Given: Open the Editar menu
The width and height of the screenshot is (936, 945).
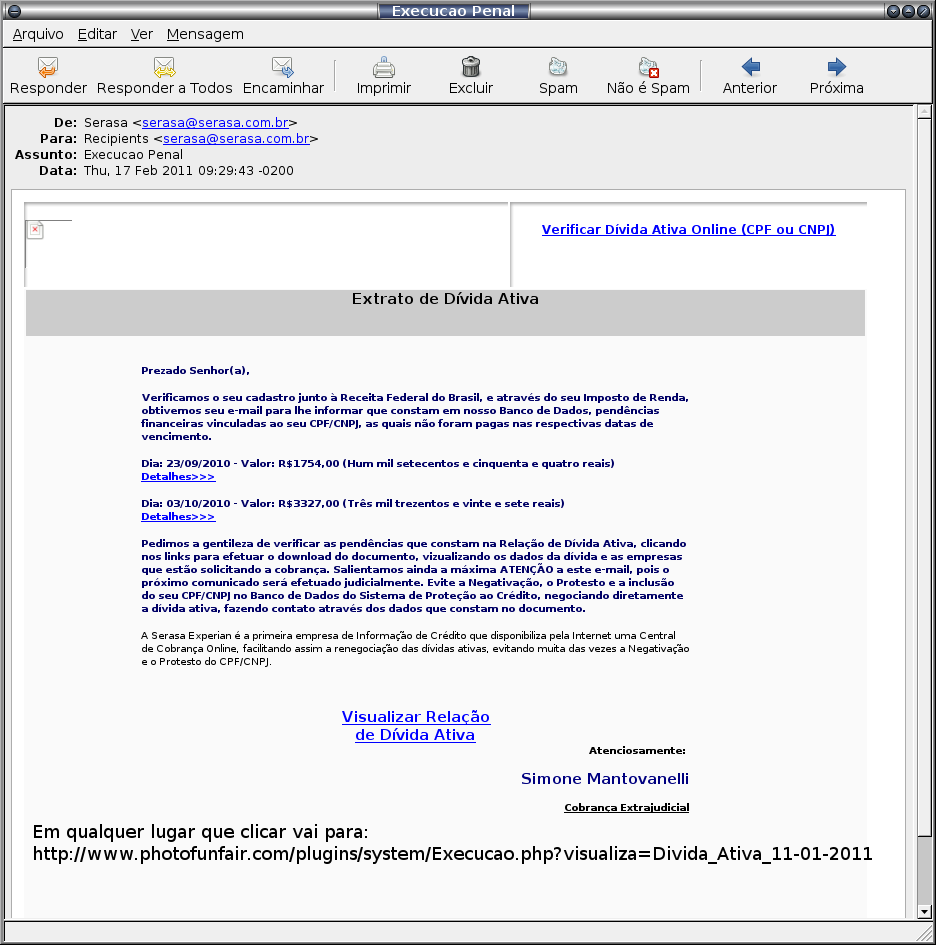Looking at the screenshot, I should pyautogui.click(x=97, y=34).
